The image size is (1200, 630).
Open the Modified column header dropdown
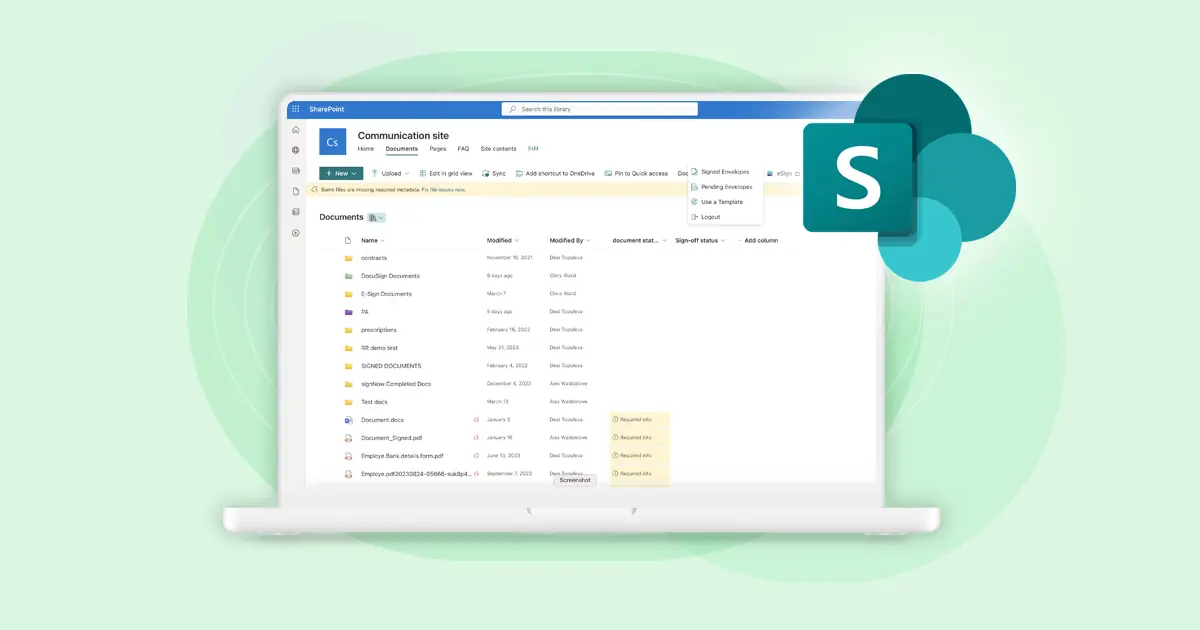502,240
